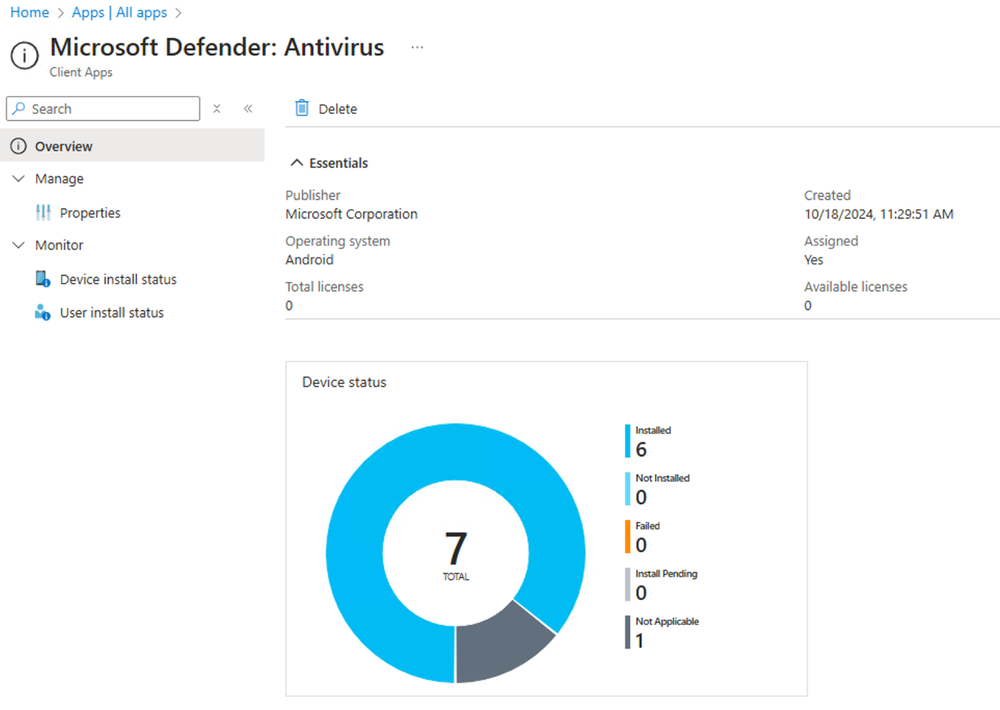1000x710 pixels.
Task: Collapse the Essentials section
Action: [296, 162]
